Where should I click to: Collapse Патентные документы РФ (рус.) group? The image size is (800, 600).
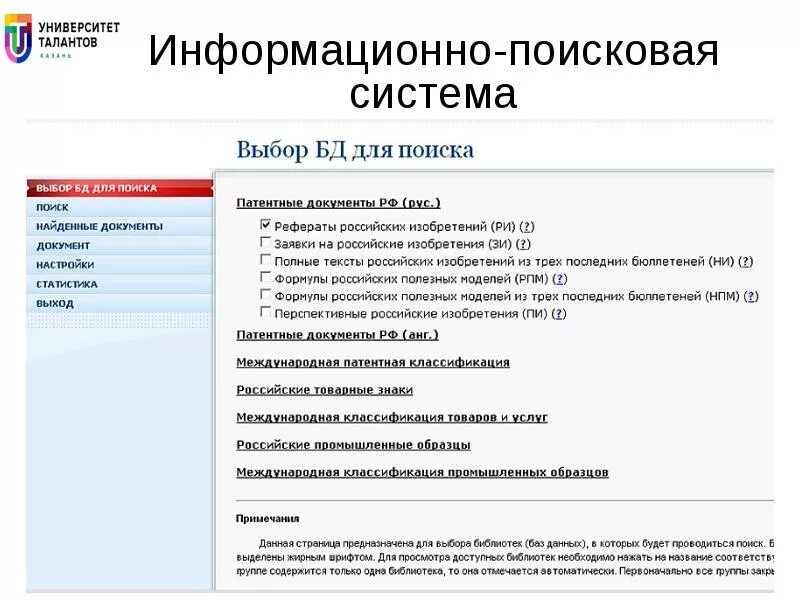(338, 203)
